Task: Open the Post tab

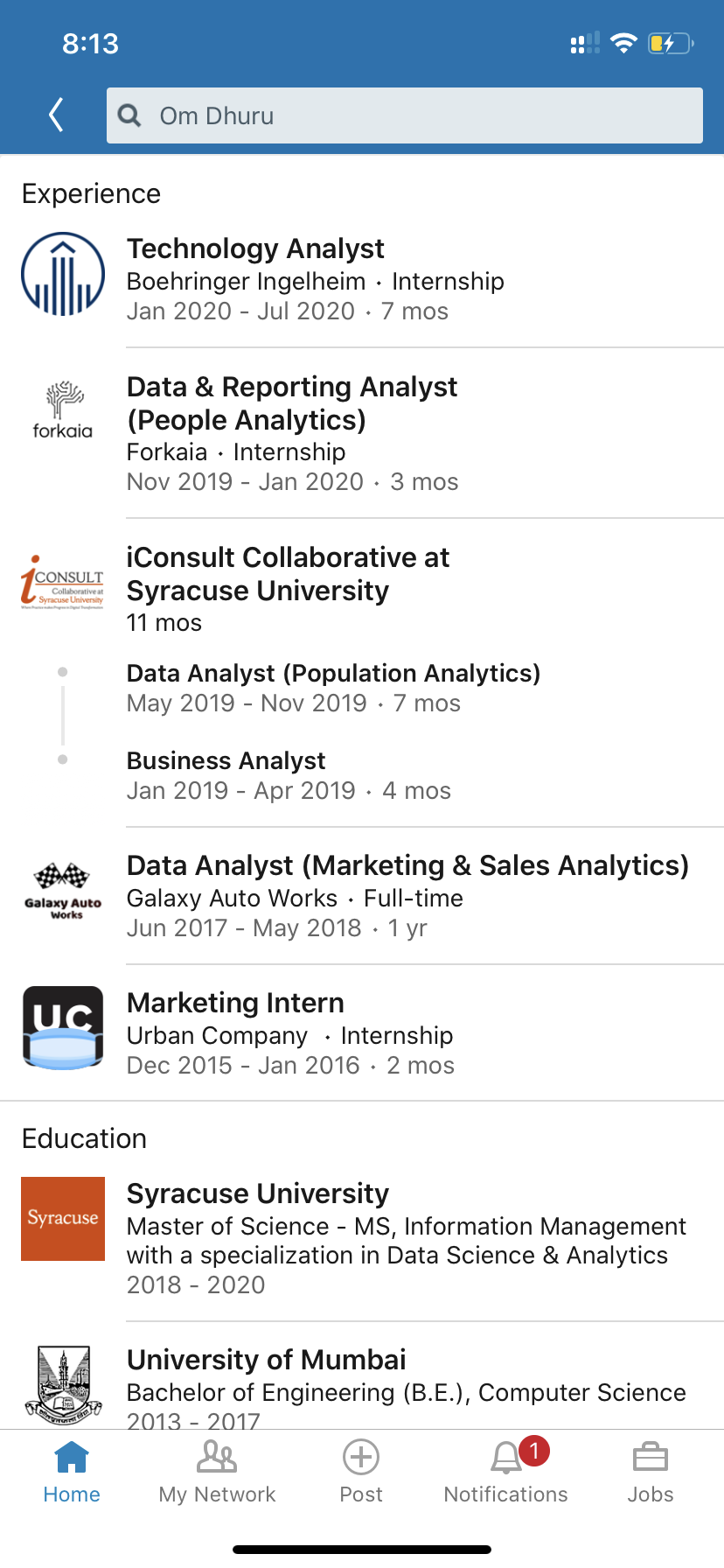Action: [x=361, y=1472]
